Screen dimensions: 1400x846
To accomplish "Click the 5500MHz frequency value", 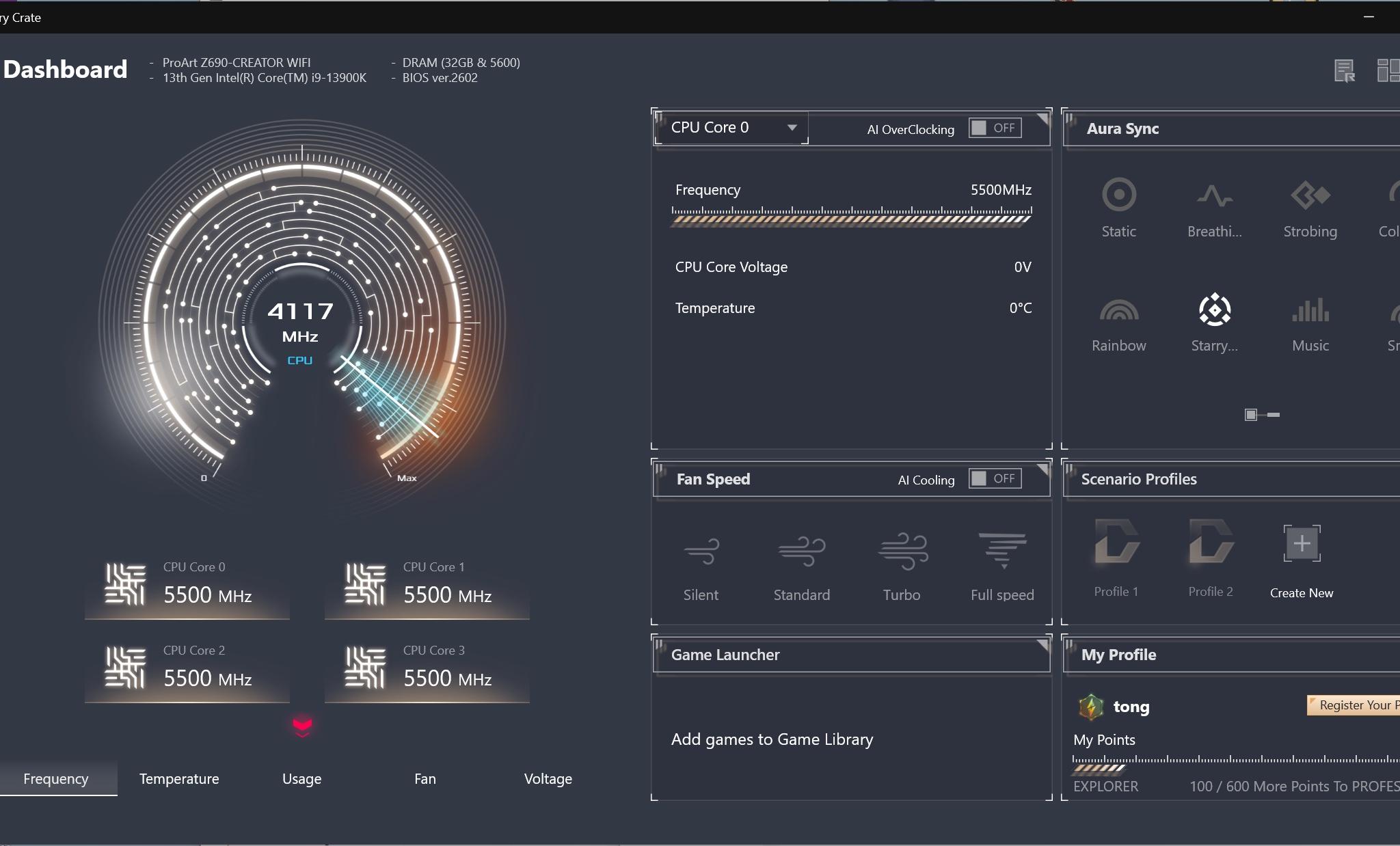I will [1001, 190].
